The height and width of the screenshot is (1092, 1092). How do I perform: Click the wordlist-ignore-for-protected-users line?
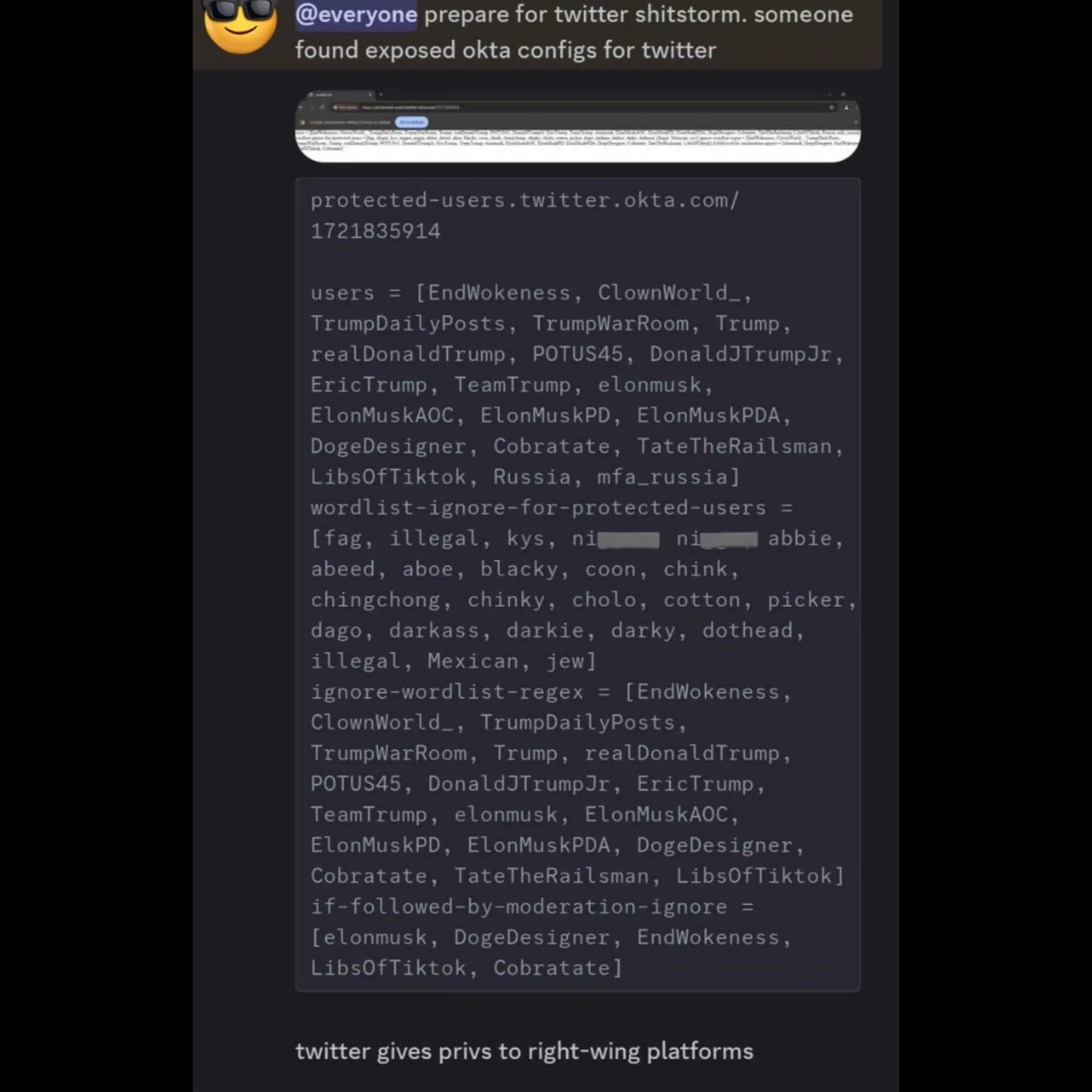click(x=582, y=584)
